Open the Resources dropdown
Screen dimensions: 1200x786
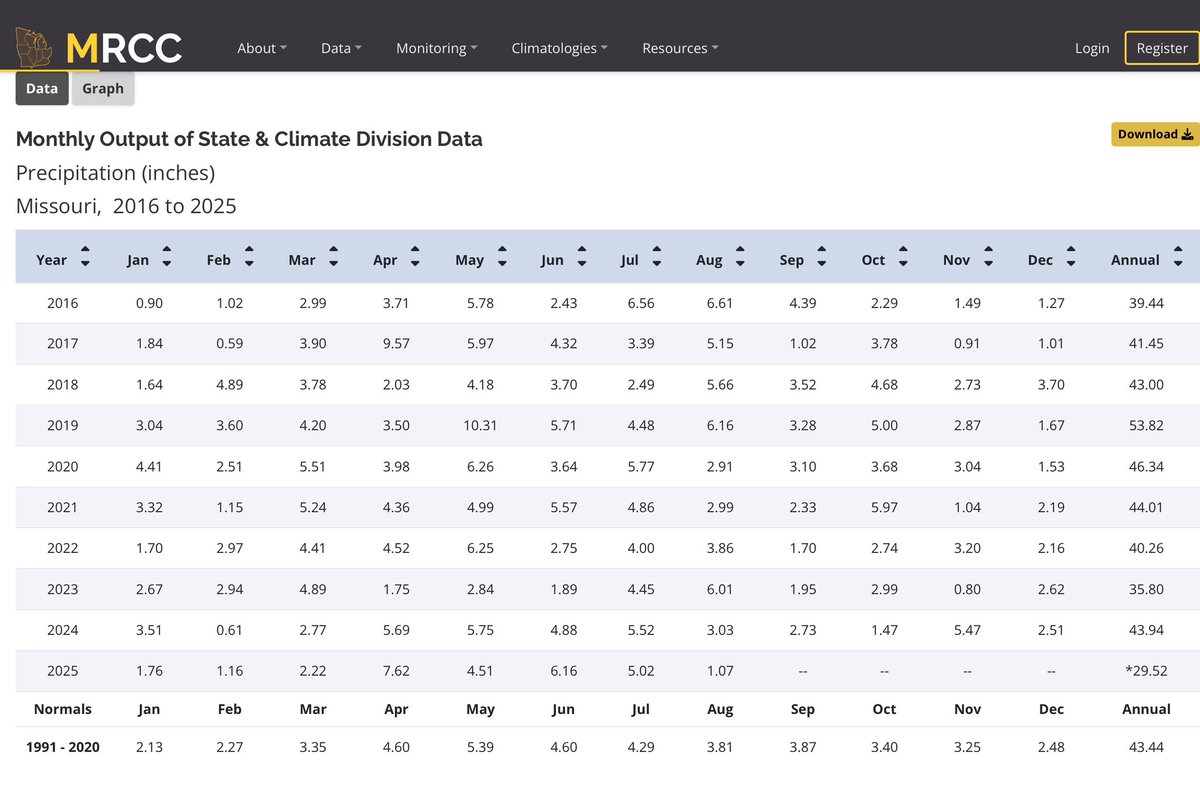click(x=680, y=48)
